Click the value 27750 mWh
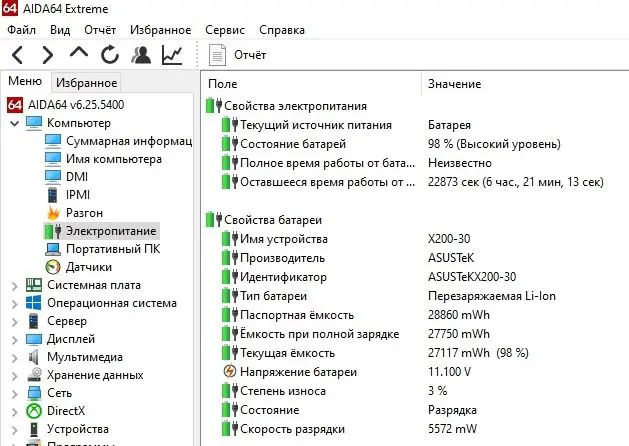This screenshot has height=446, width=629. (459, 334)
